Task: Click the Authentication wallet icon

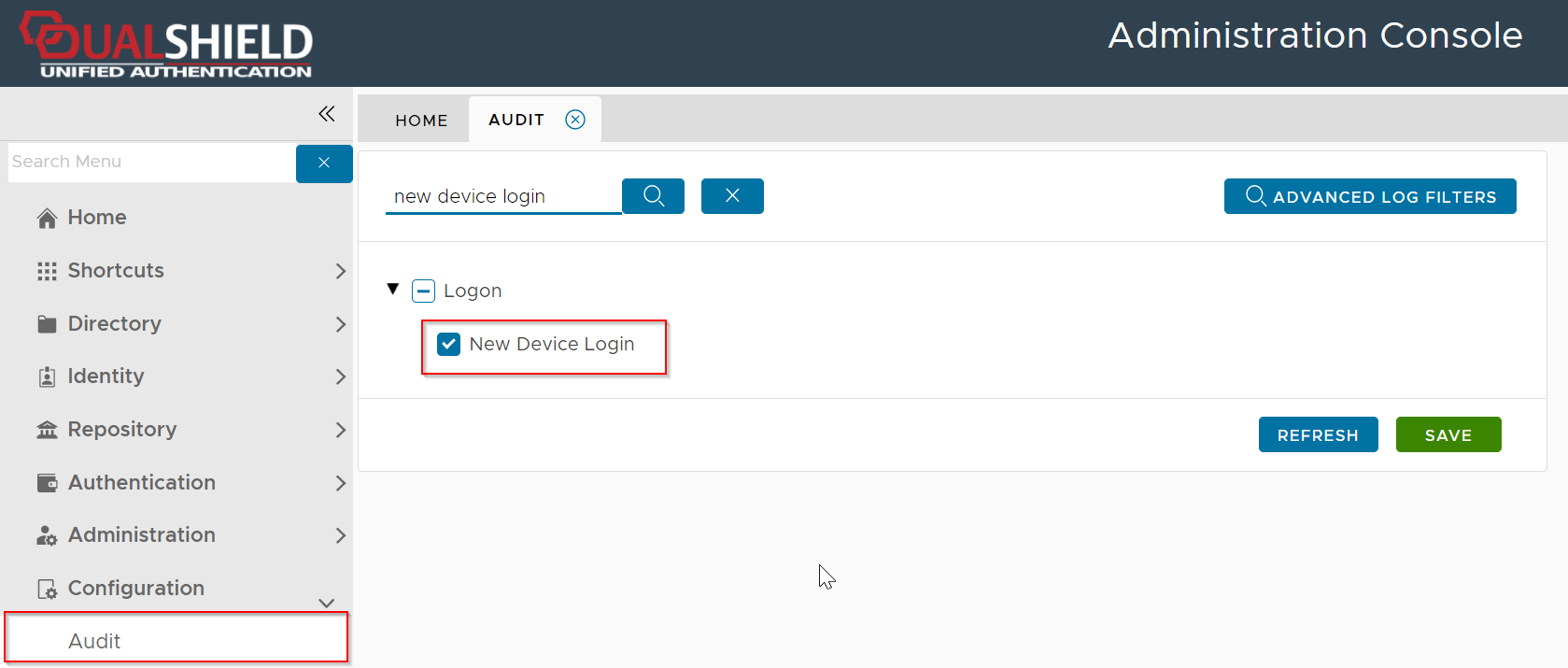Action: tap(47, 483)
